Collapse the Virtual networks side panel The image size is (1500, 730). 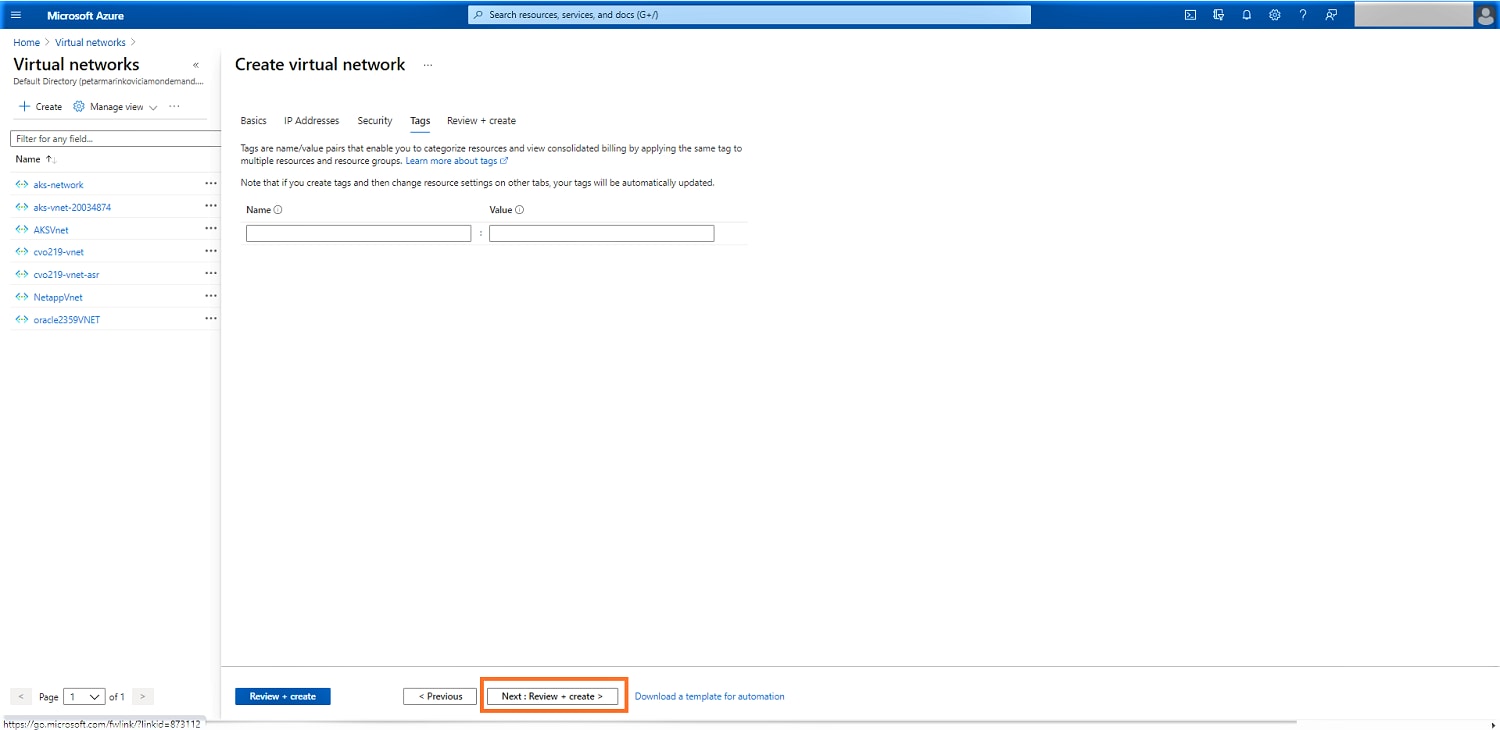(x=195, y=65)
